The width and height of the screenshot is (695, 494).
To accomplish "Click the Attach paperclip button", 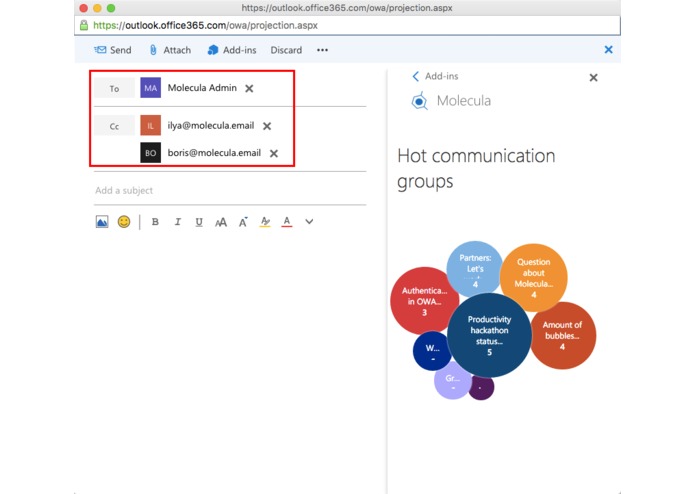I will coord(170,50).
